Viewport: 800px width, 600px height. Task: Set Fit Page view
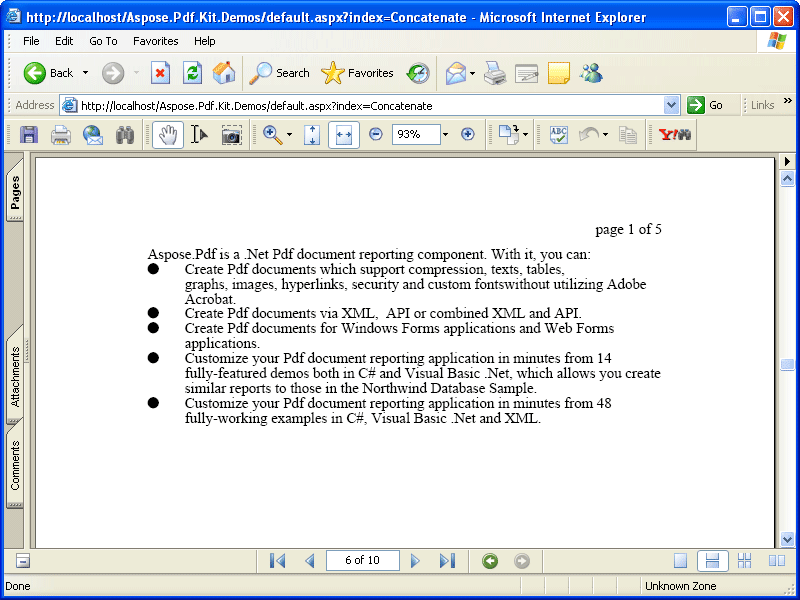tap(312, 135)
